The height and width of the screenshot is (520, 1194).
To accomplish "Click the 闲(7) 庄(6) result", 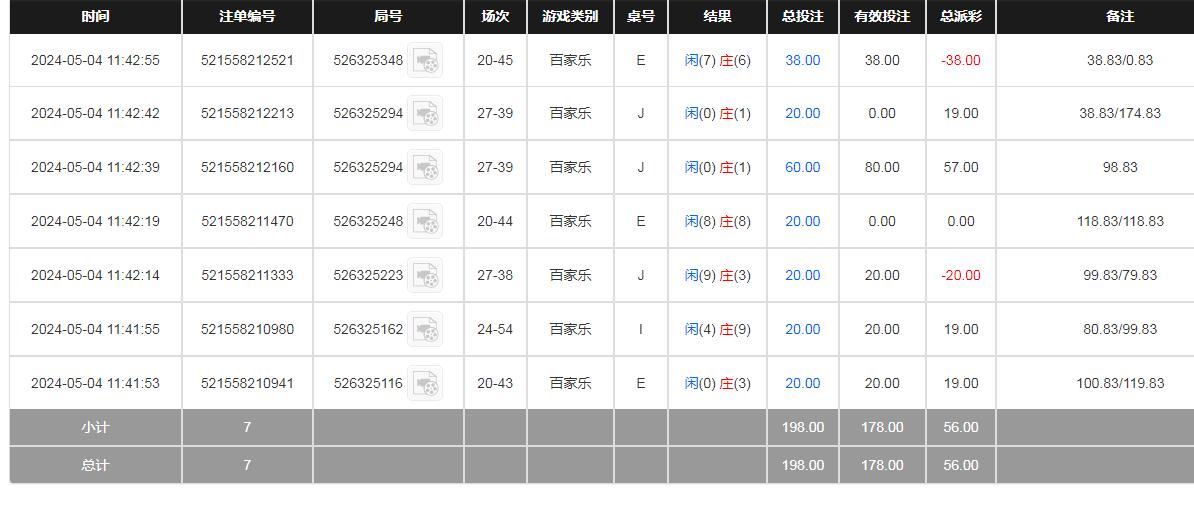I will (x=717, y=61).
